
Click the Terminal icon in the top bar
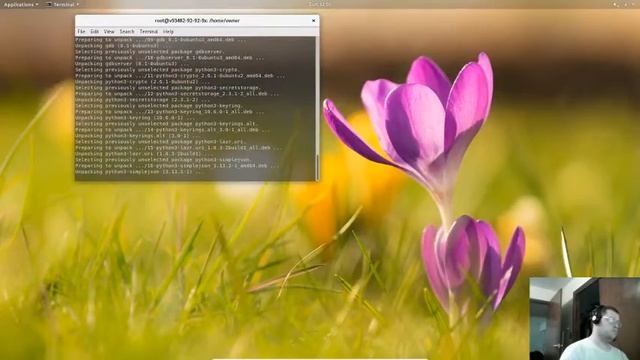49,4
